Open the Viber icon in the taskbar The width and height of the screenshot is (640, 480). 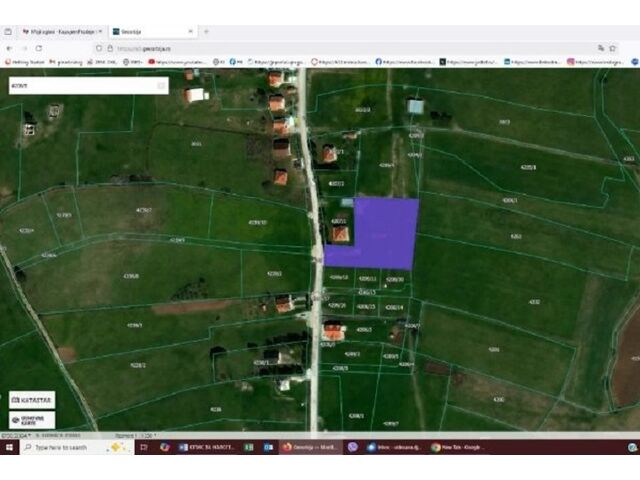tap(352, 447)
